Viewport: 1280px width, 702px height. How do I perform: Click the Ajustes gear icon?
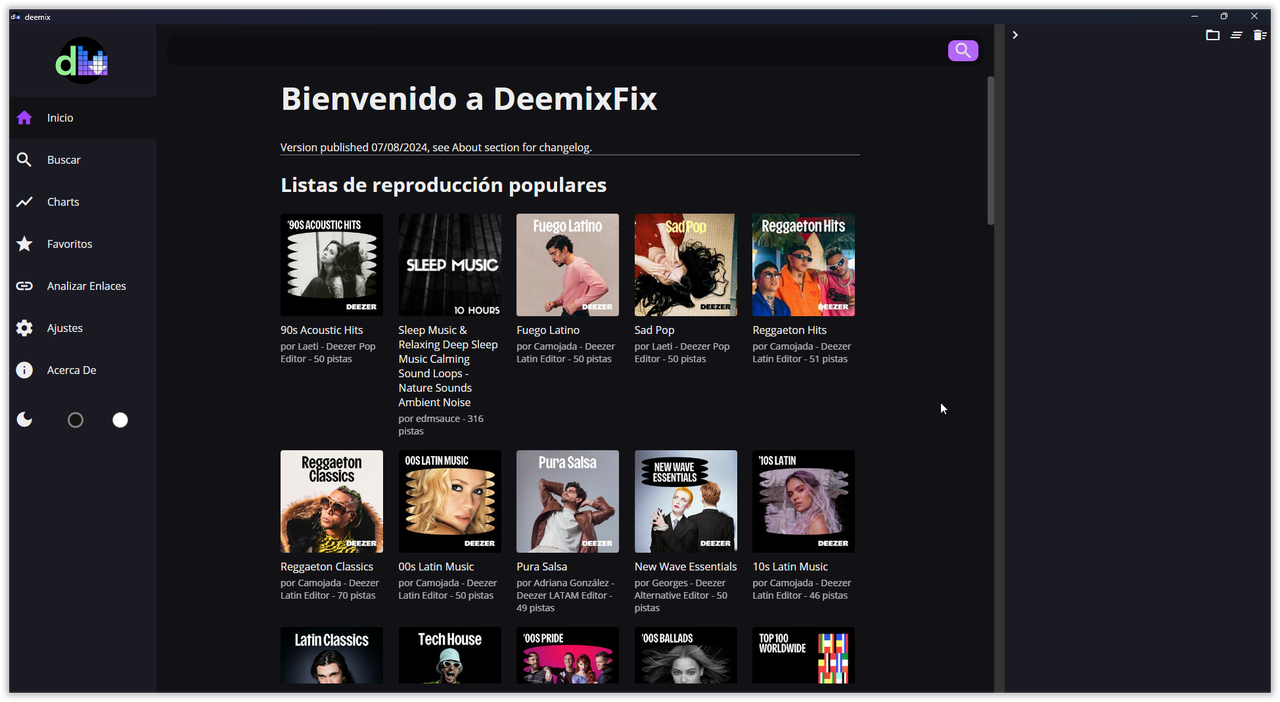[x=25, y=328]
